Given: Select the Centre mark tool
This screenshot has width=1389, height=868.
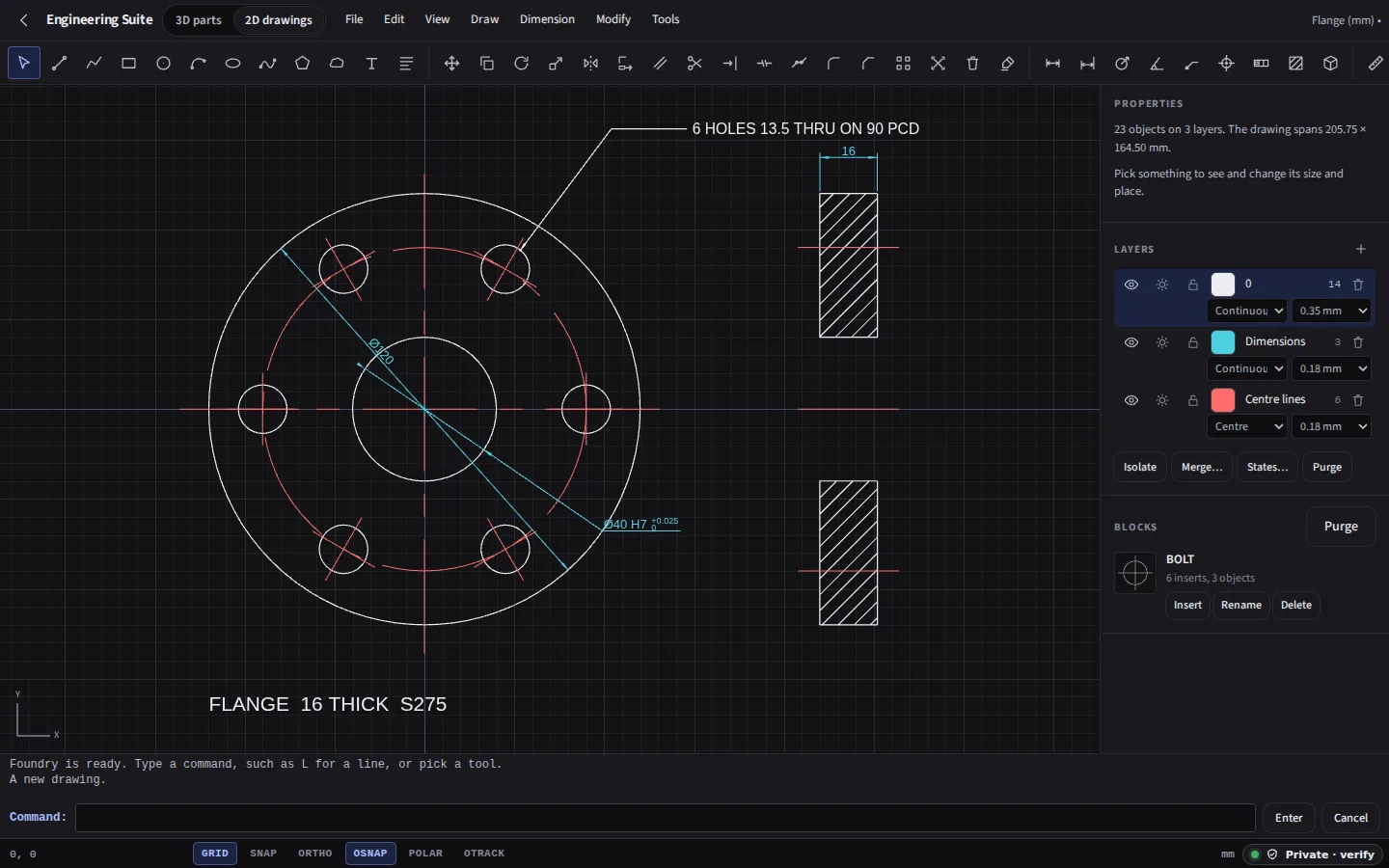Looking at the screenshot, I should tap(1226, 64).
